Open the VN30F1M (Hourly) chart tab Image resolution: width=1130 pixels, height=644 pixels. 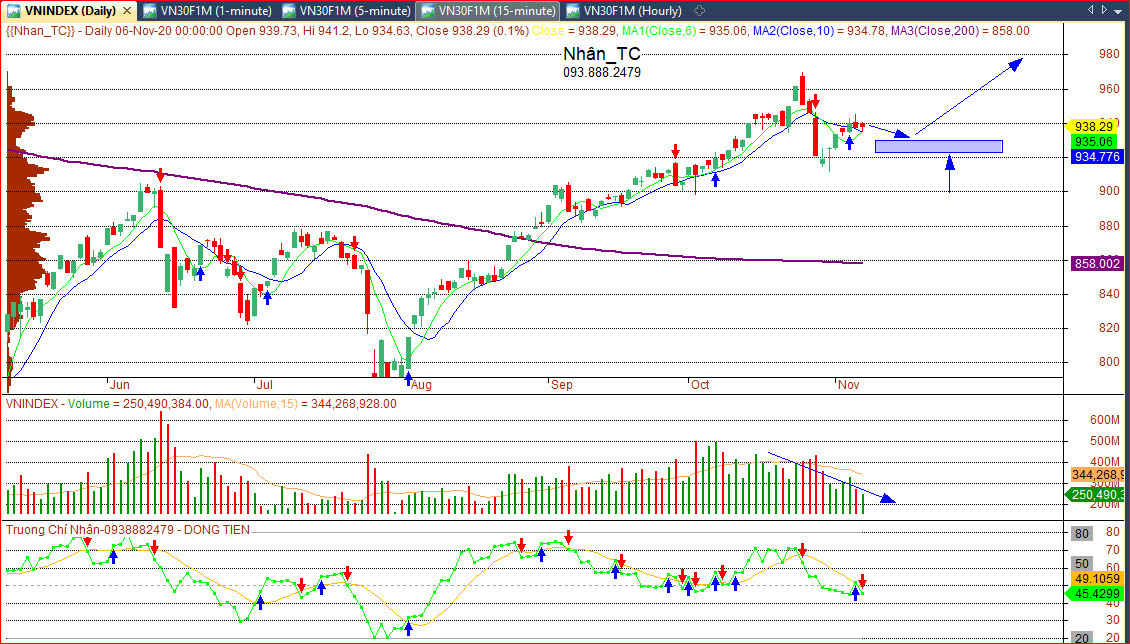pyautogui.click(x=625, y=11)
